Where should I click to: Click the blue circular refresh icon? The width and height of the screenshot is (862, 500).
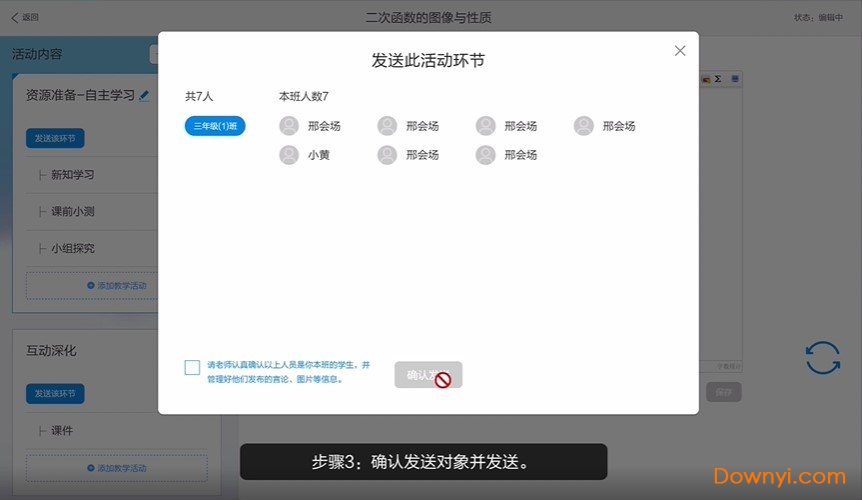(822, 358)
